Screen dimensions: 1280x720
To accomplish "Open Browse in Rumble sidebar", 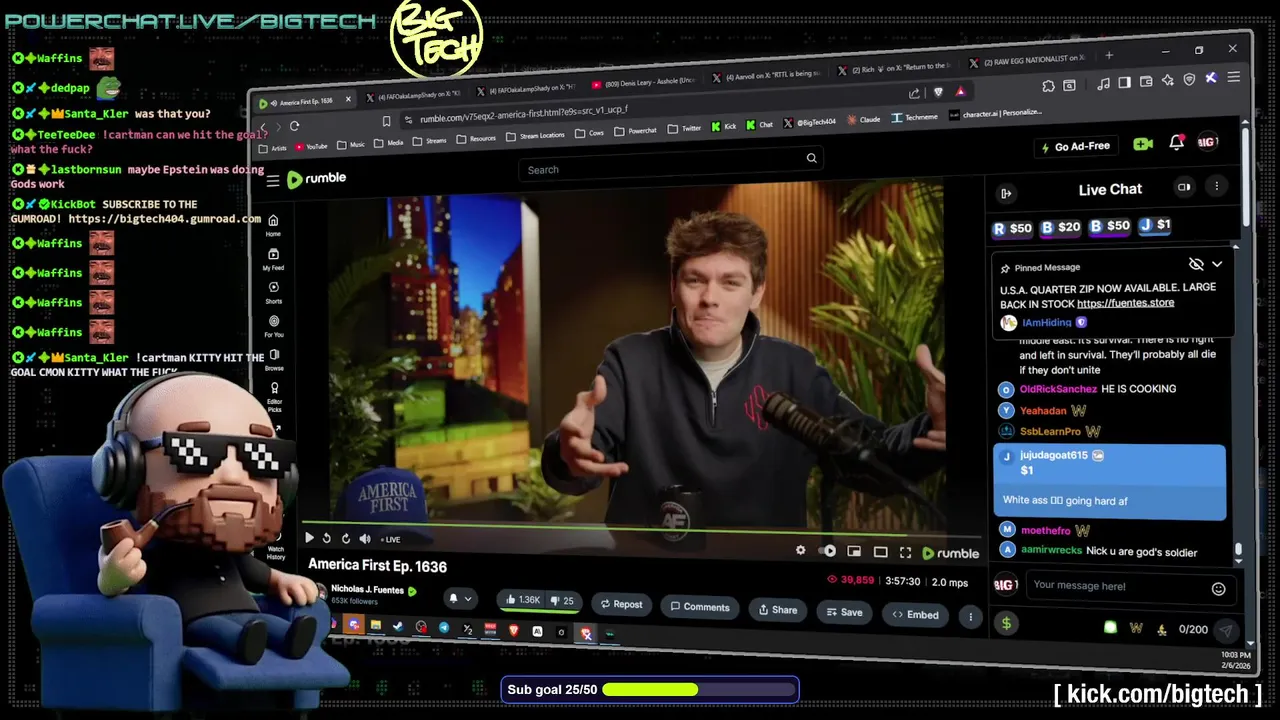I will [274, 360].
